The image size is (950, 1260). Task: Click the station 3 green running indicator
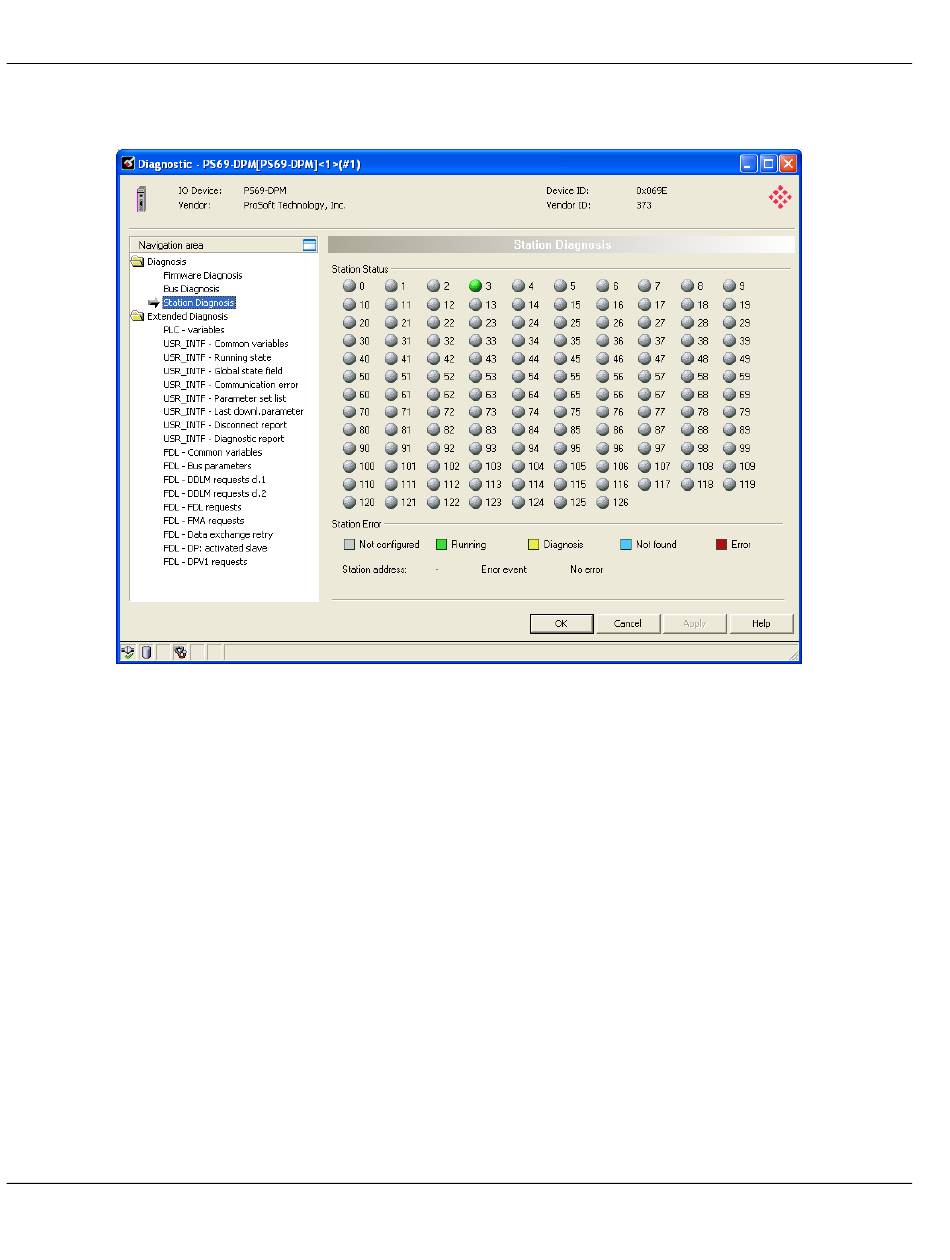tap(476, 286)
